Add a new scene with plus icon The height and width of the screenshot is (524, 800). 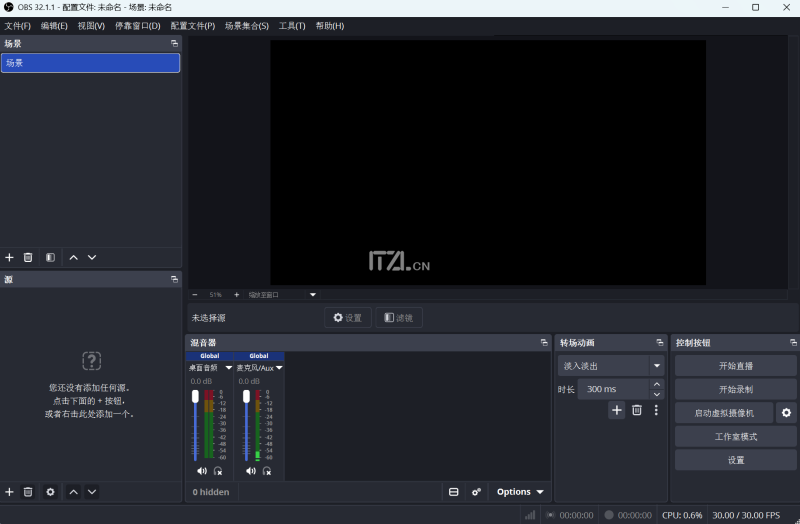click(x=9, y=258)
